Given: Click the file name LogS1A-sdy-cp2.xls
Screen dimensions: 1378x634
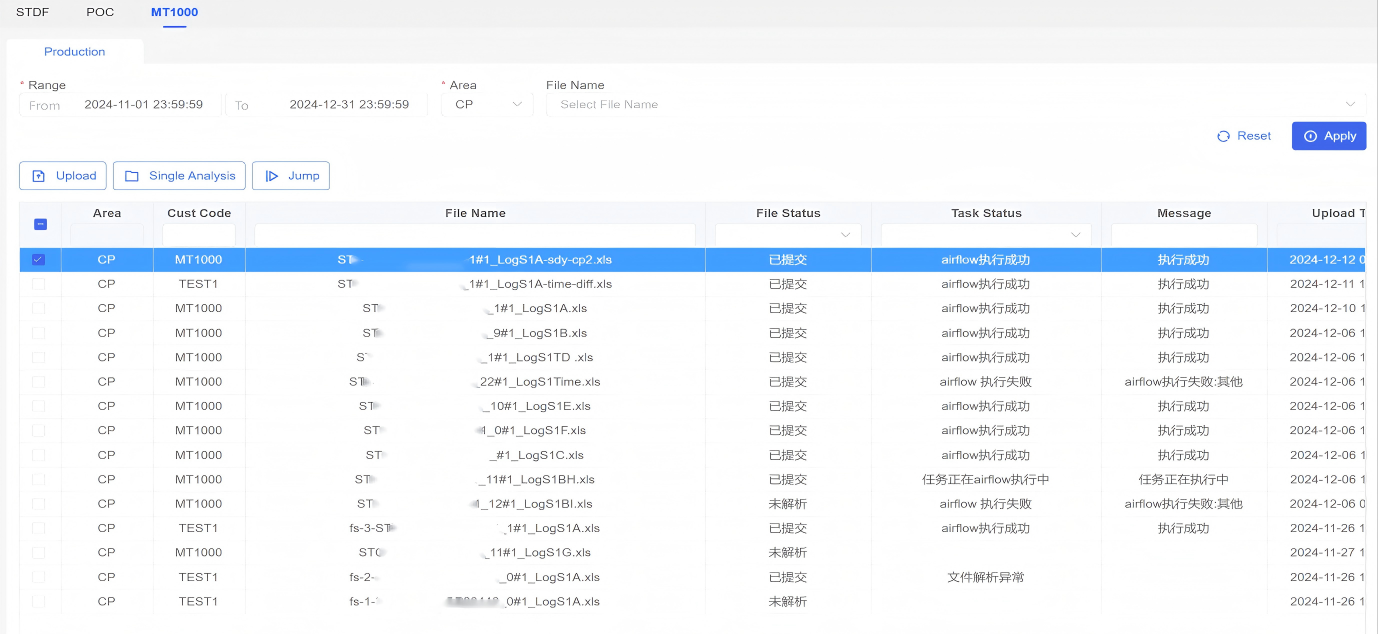Looking at the screenshot, I should pos(475,260).
